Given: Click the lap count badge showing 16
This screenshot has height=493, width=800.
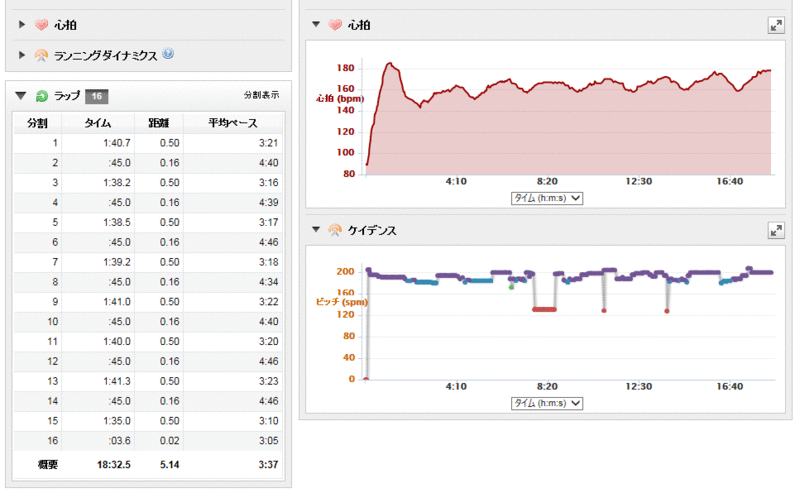Looking at the screenshot, I should [x=96, y=96].
